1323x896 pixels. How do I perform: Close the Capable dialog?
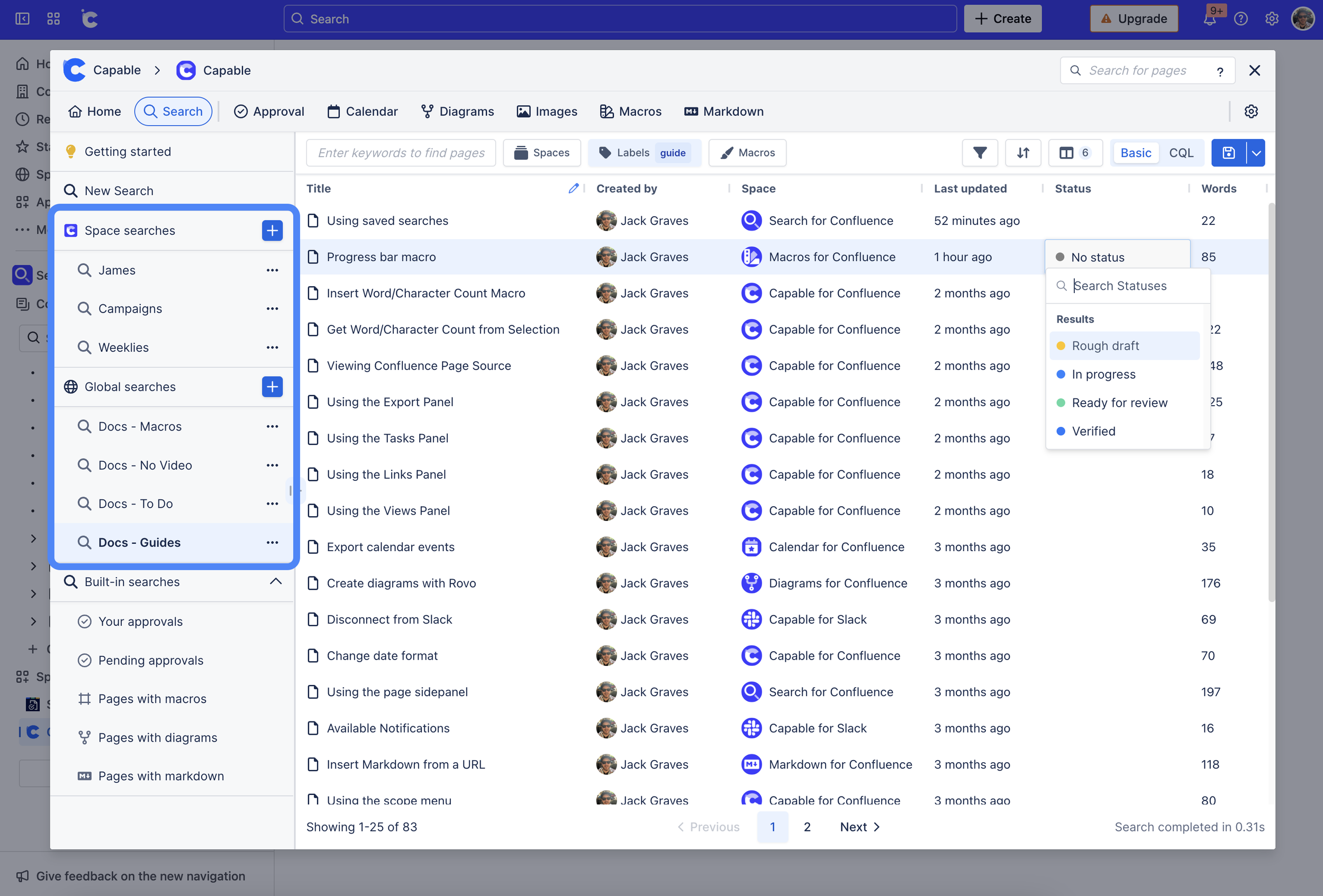point(1254,70)
